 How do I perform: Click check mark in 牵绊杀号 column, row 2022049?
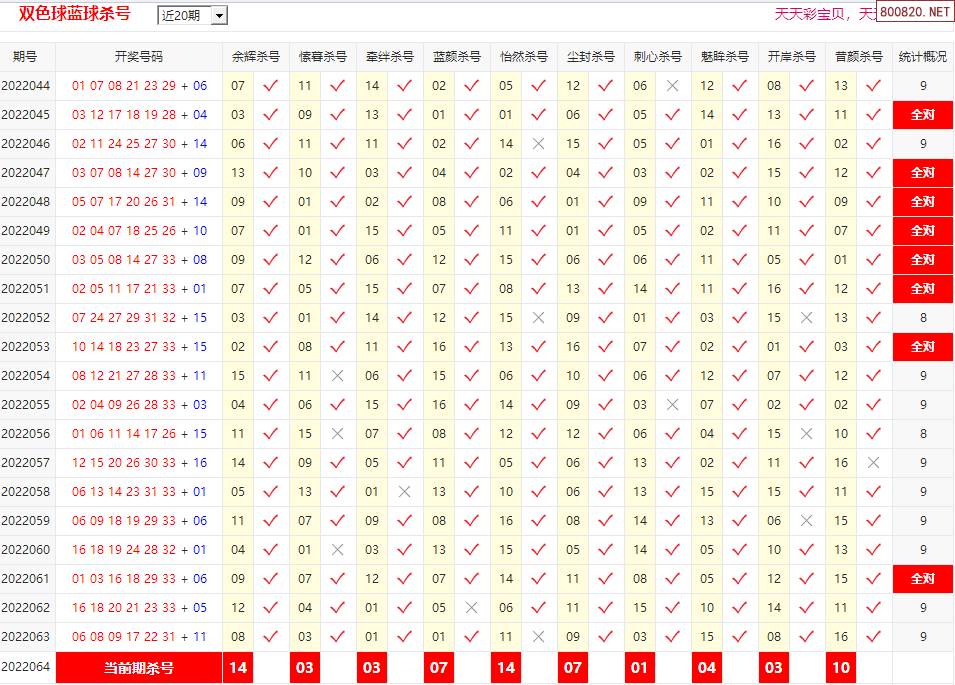(x=404, y=231)
